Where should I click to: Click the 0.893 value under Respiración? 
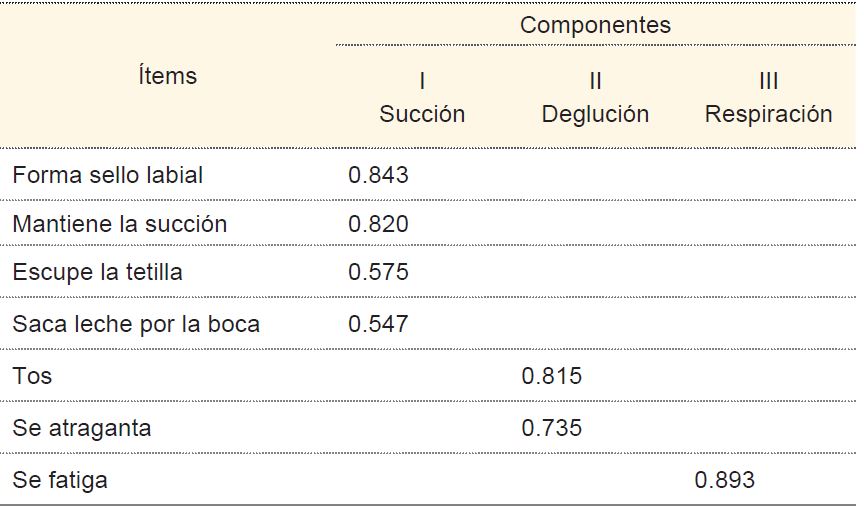(x=724, y=480)
